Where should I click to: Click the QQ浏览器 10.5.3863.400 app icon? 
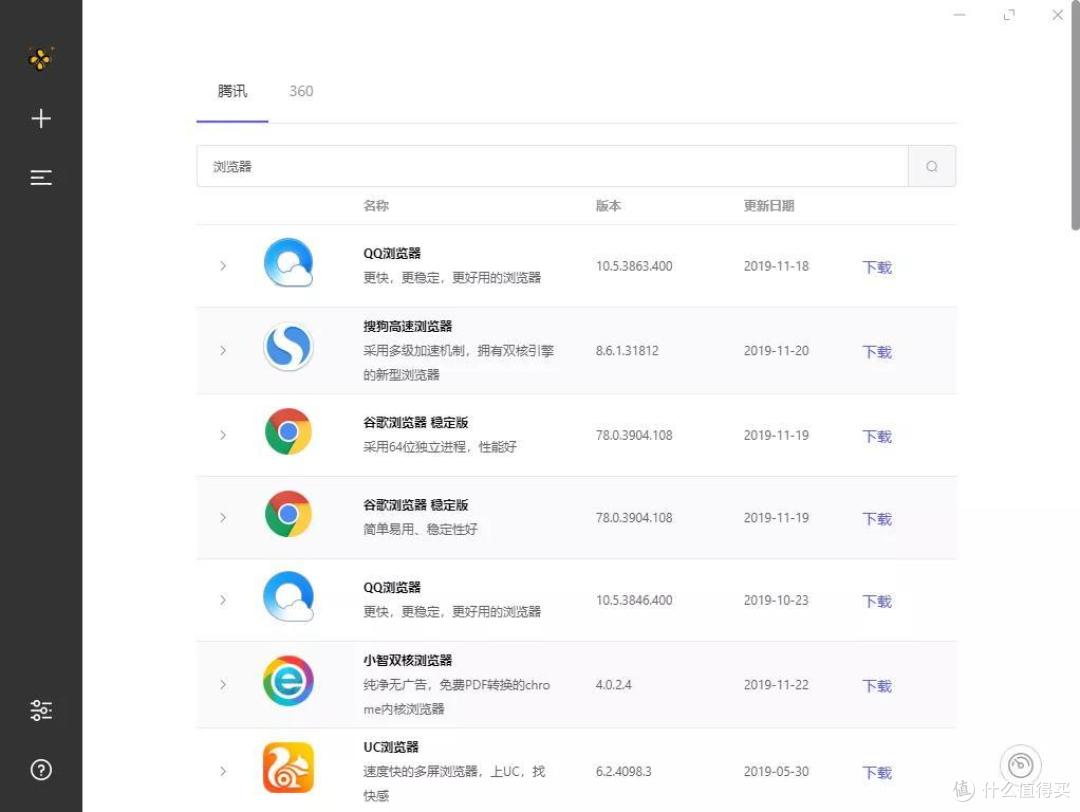pyautogui.click(x=289, y=263)
